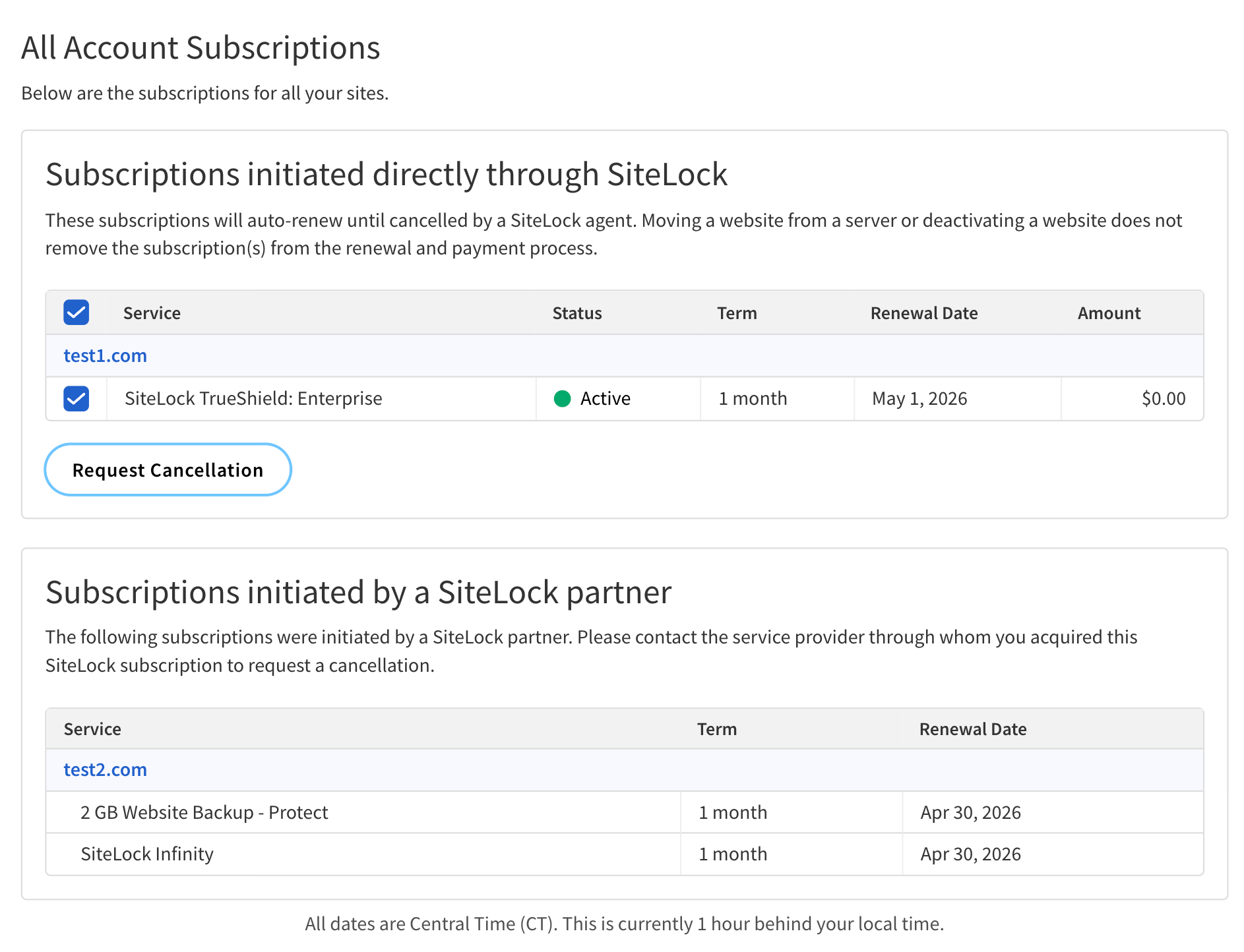
Task: Click Renewal Date header in partner table
Action: pos(973,729)
